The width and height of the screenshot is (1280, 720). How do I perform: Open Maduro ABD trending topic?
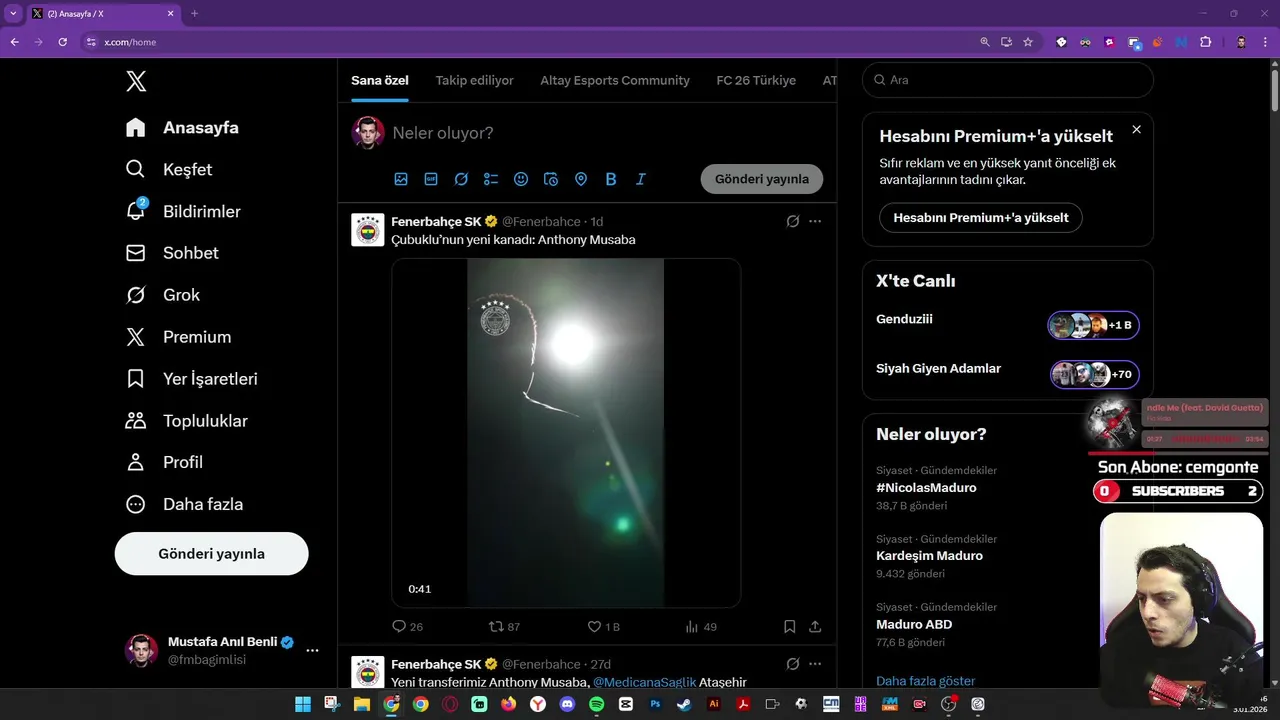[x=914, y=624]
